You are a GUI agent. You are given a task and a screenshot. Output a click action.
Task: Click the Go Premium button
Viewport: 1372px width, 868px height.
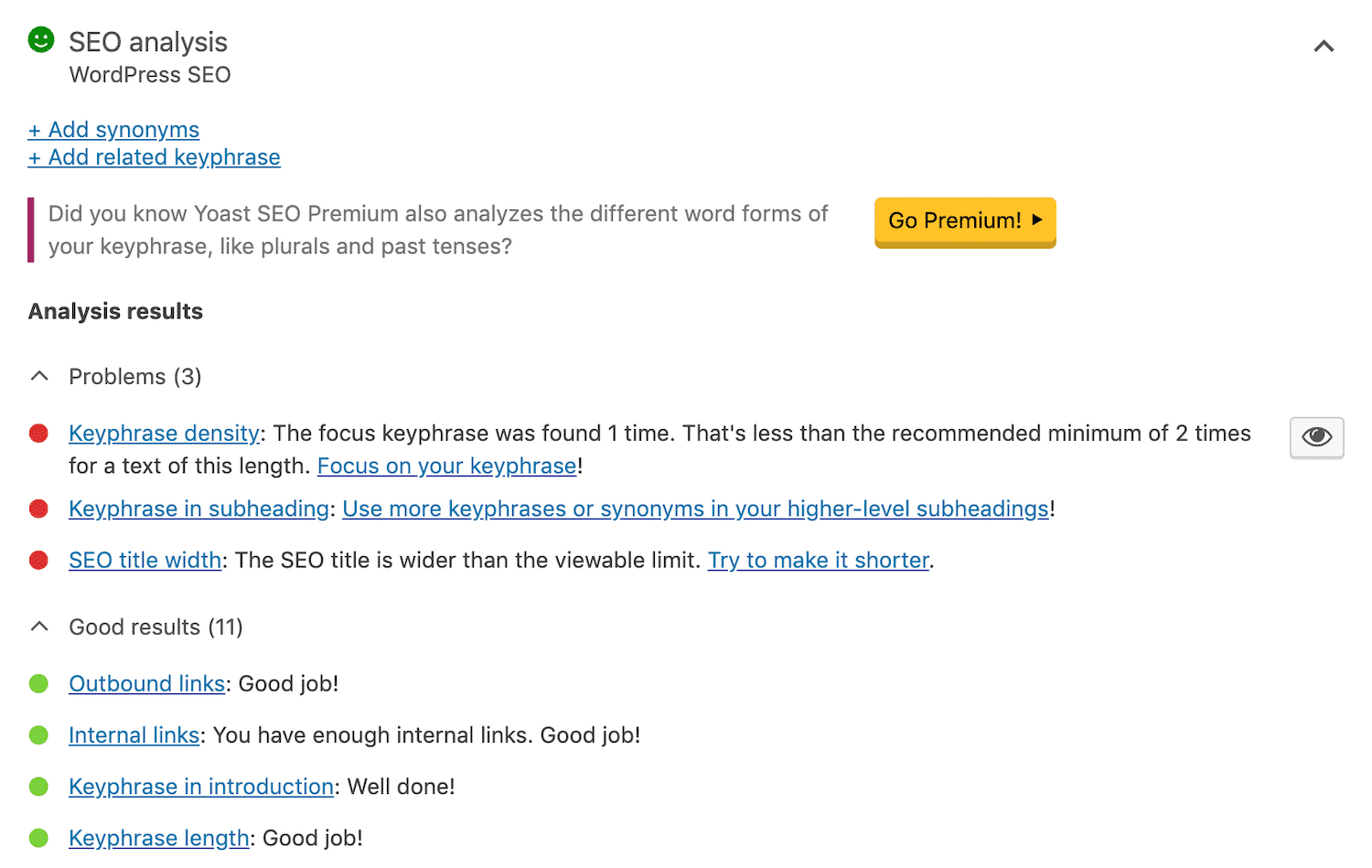pos(964,220)
